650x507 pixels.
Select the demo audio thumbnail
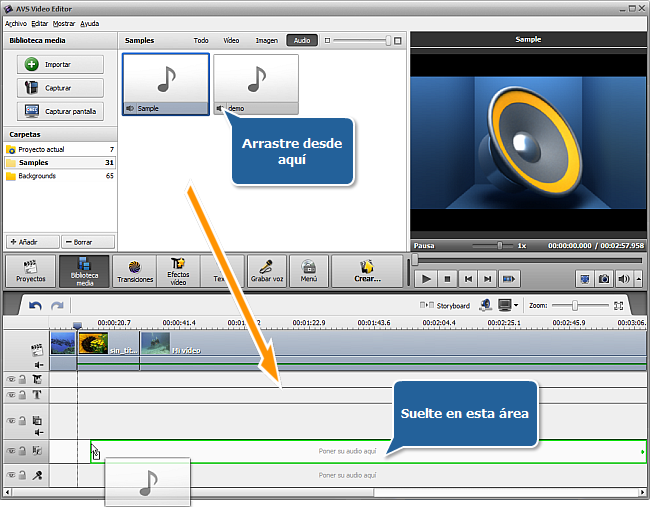point(256,84)
